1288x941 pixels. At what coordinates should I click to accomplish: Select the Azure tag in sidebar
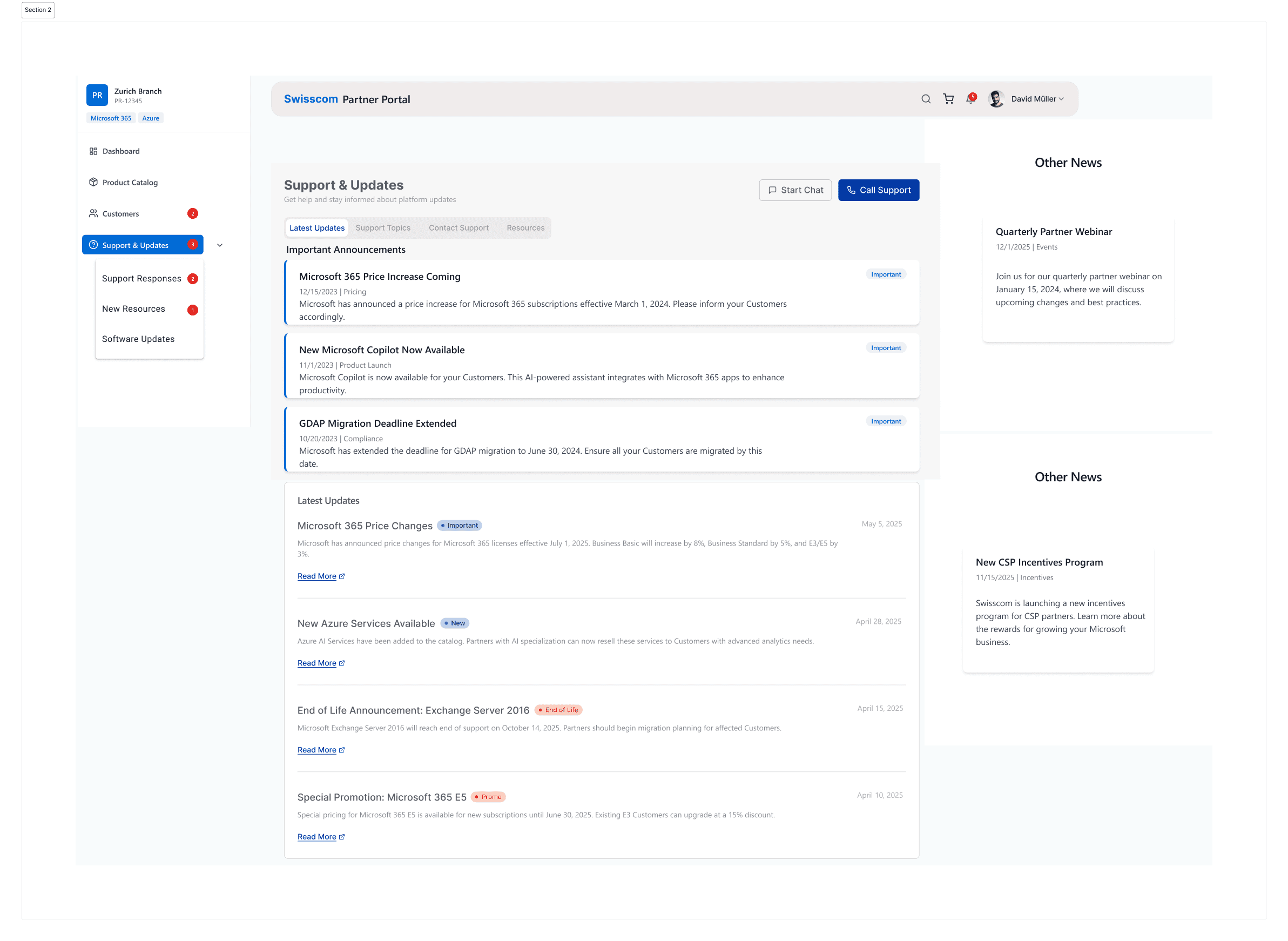(x=150, y=118)
